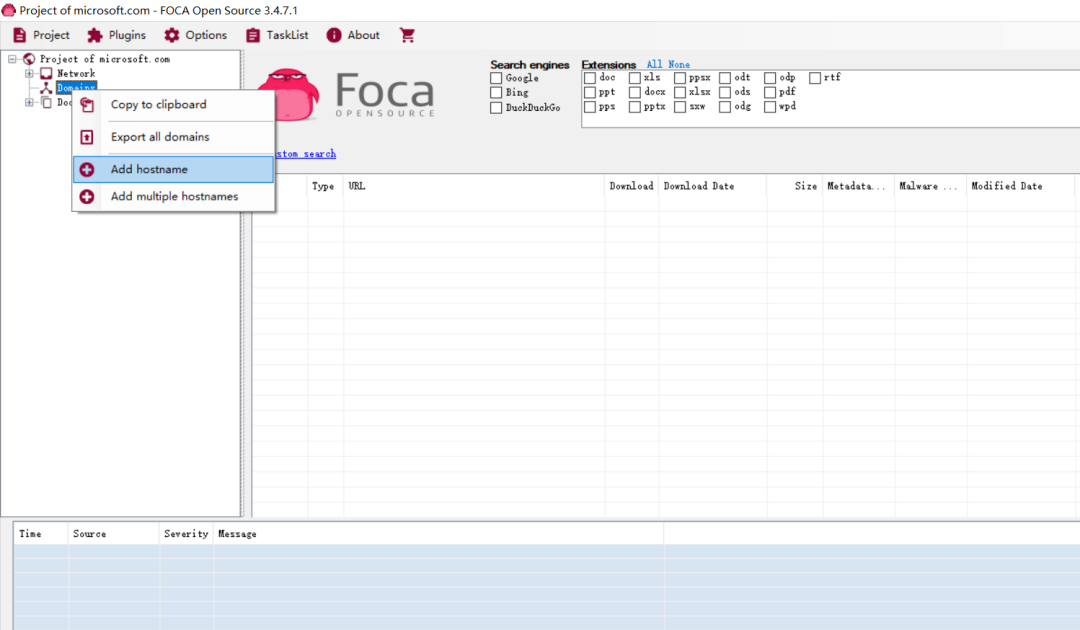This screenshot has height=630, width=1080.
Task: Click the Project document icon in menu bar
Action: 20,35
